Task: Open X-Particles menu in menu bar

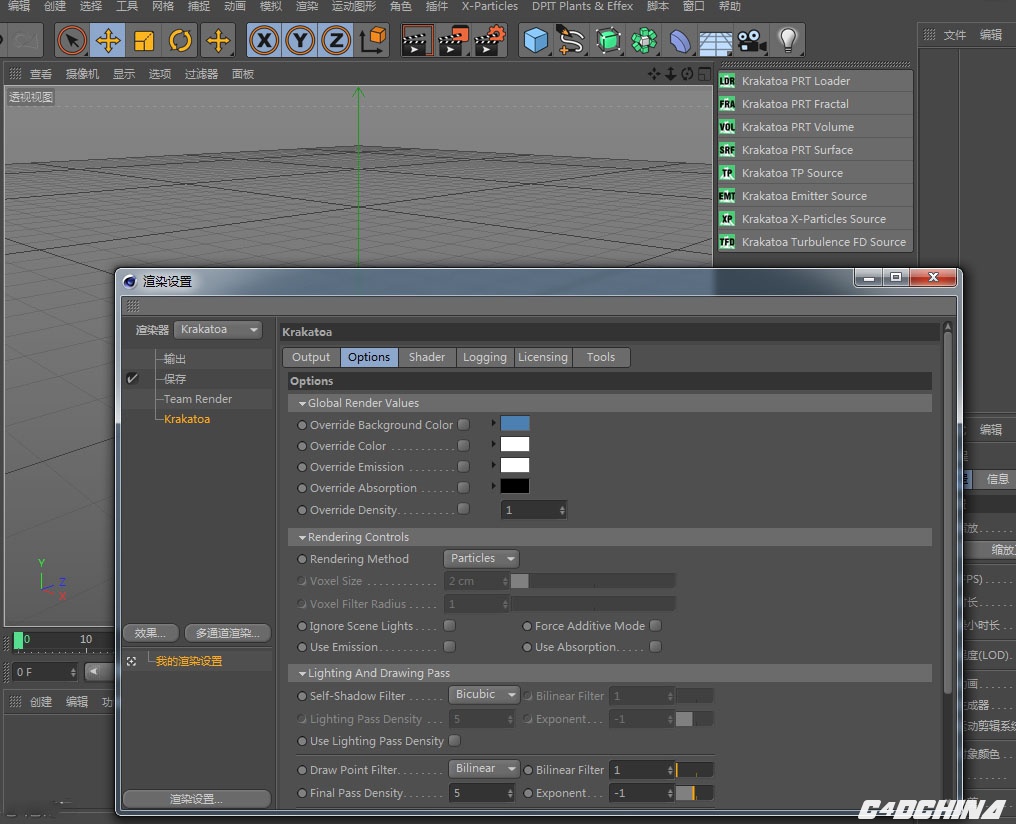Action: coord(490,6)
